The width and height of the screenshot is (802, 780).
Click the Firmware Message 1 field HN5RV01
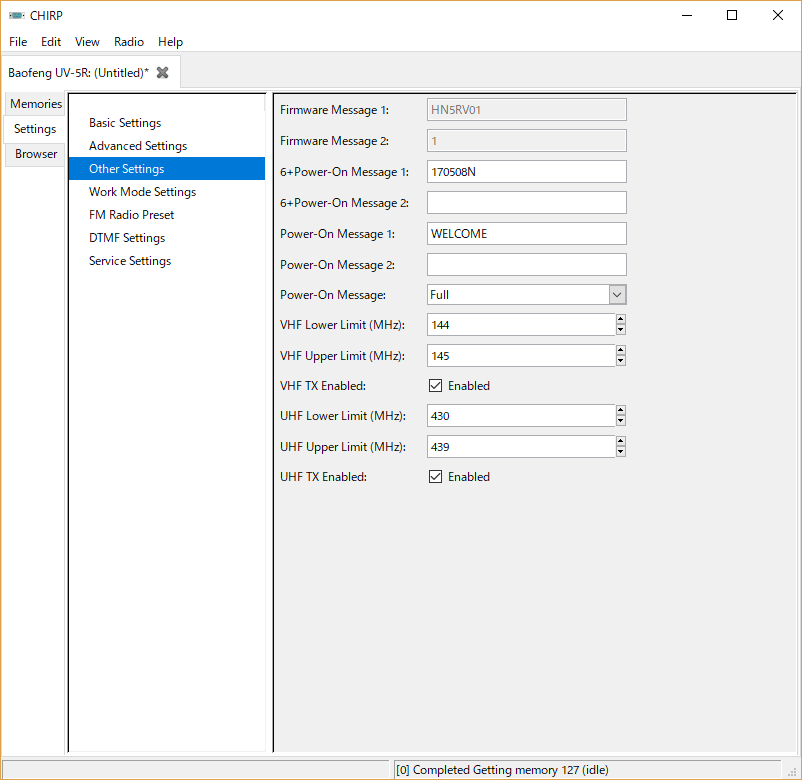click(x=526, y=110)
